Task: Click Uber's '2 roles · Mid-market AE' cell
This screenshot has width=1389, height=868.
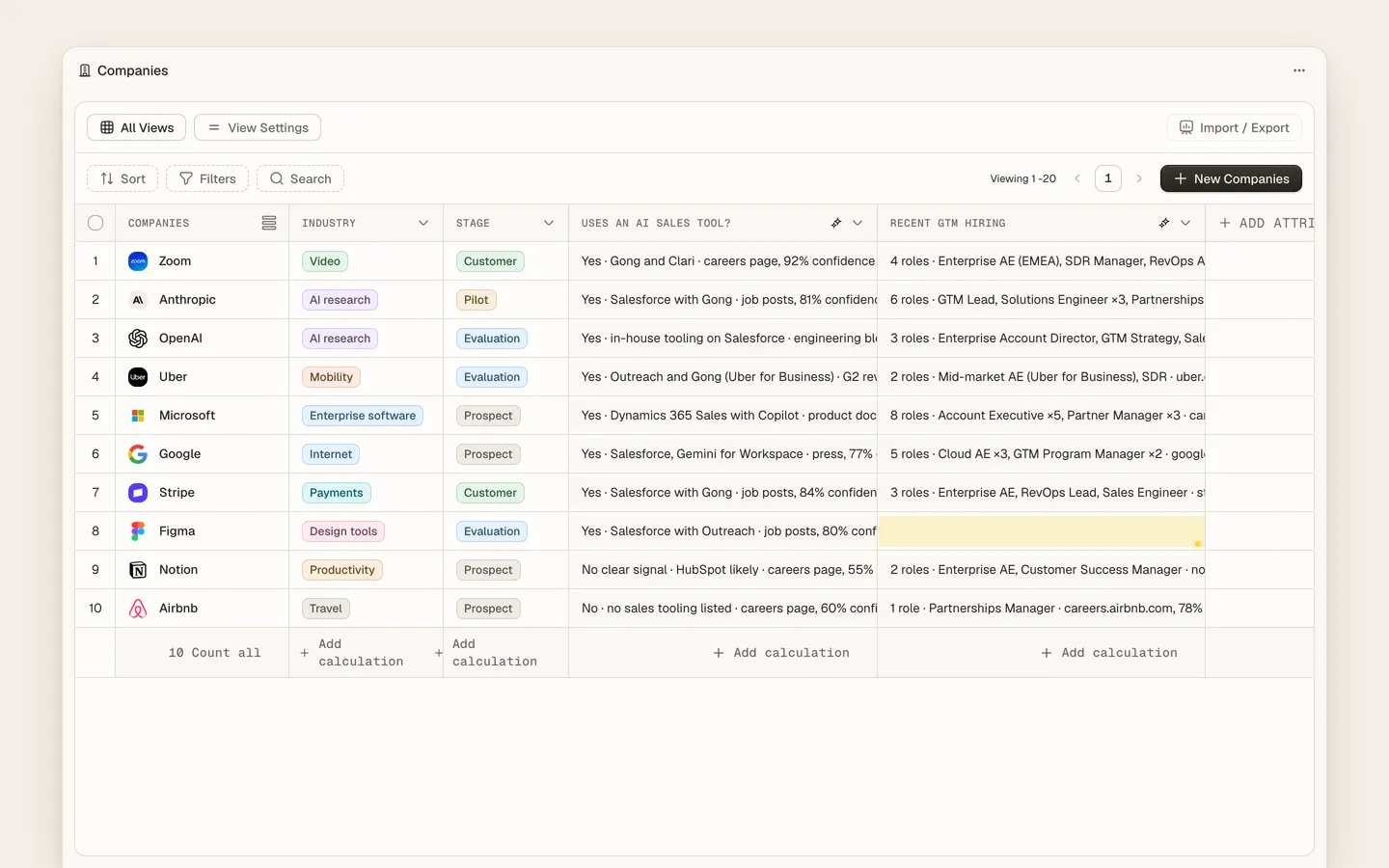Action: pos(1042,377)
